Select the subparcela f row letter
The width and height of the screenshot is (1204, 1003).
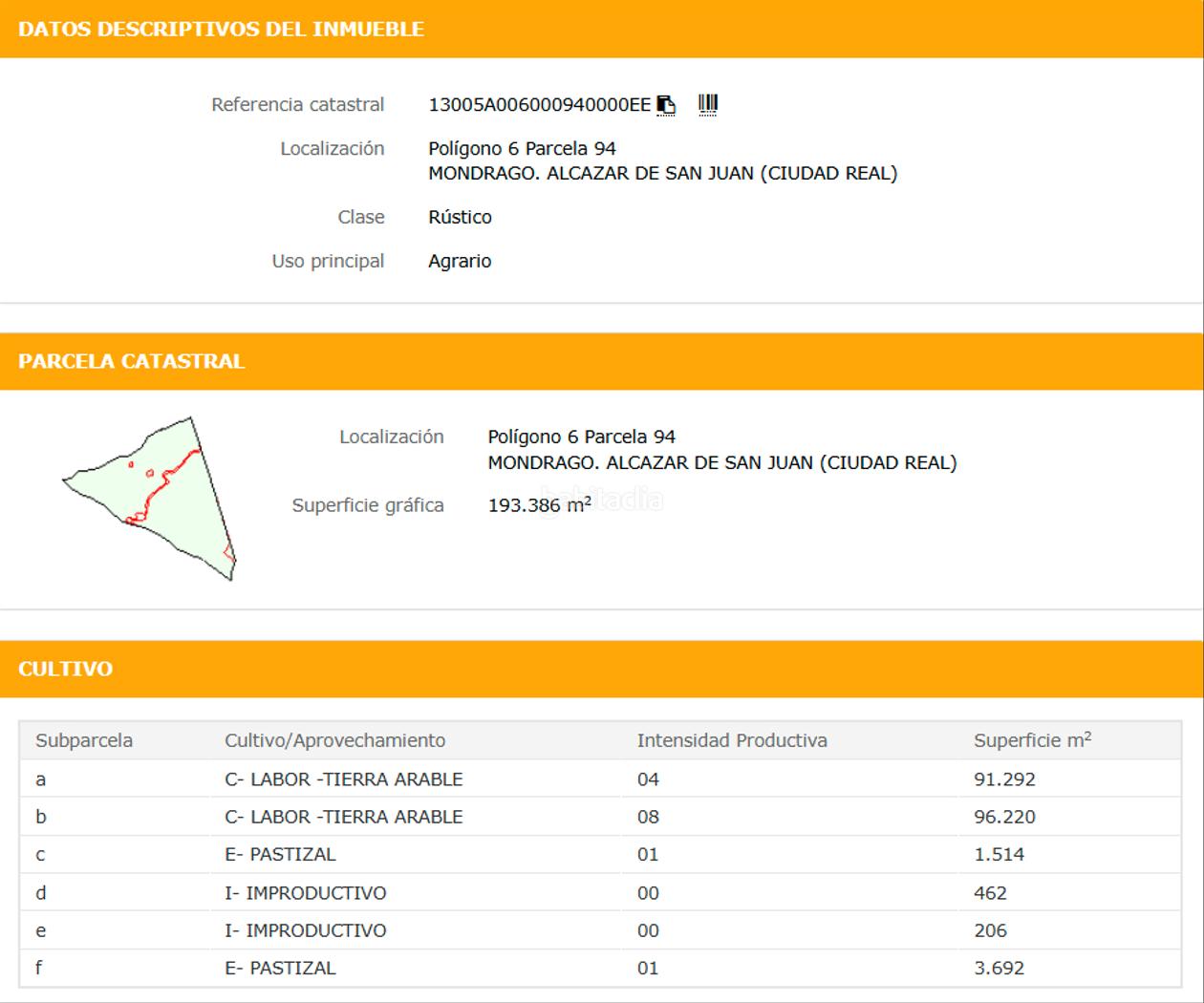pyautogui.click(x=39, y=968)
